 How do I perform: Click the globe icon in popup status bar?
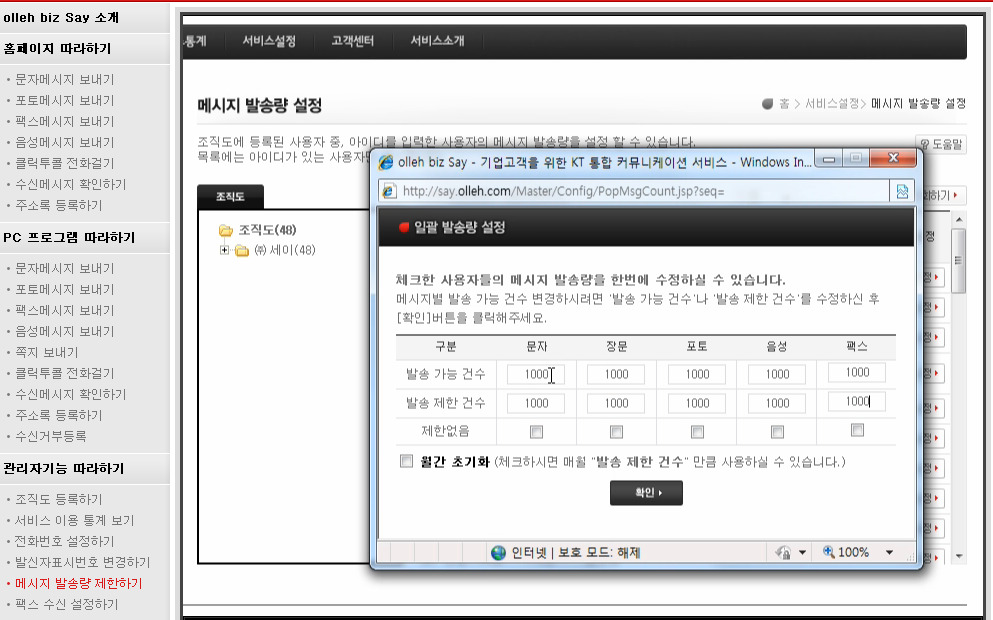498,553
